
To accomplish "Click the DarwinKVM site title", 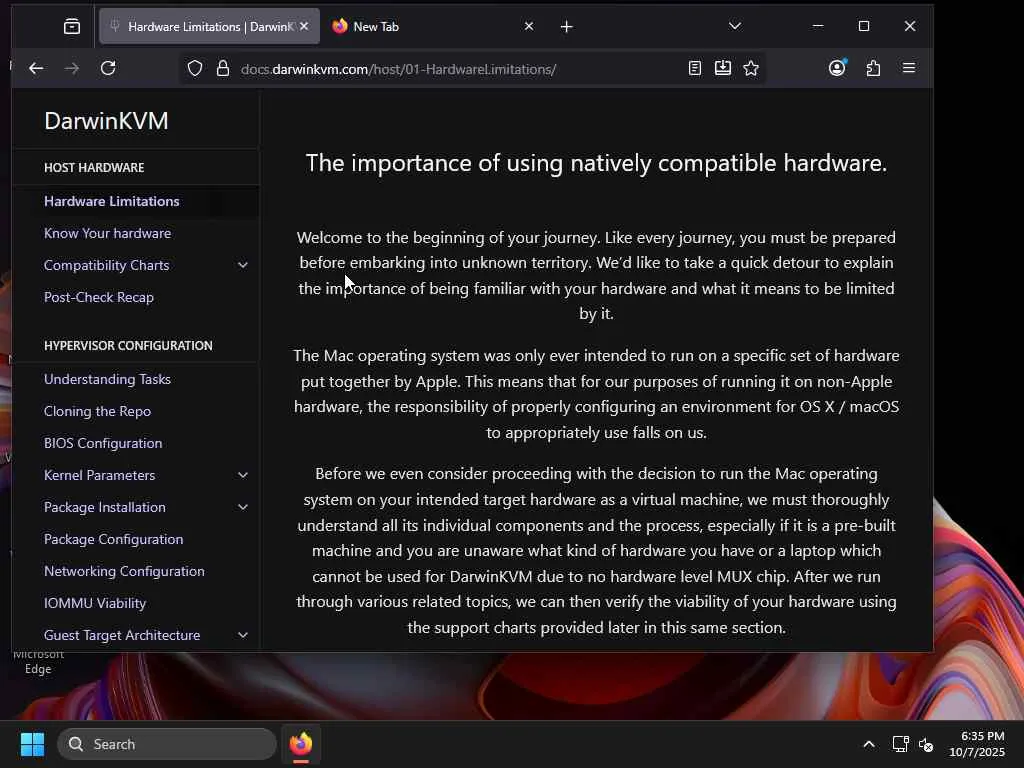I will pyautogui.click(x=106, y=121).
